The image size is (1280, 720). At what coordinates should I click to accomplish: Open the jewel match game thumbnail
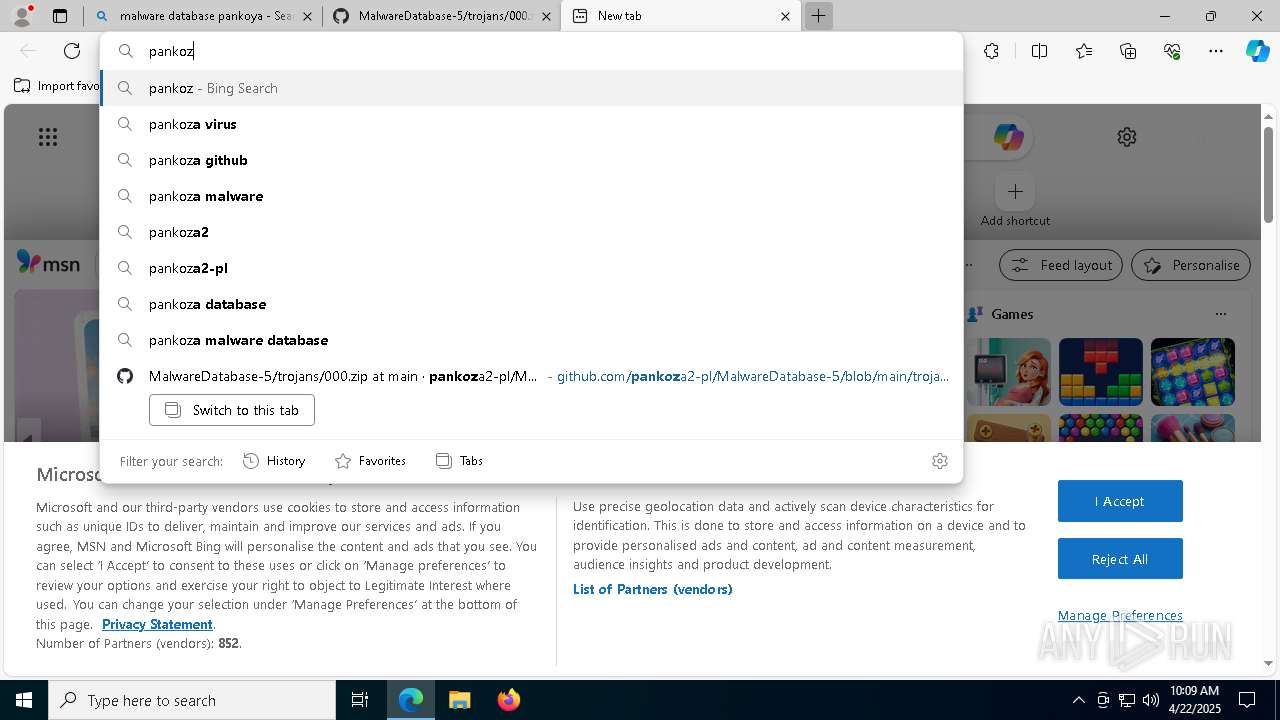1193,372
